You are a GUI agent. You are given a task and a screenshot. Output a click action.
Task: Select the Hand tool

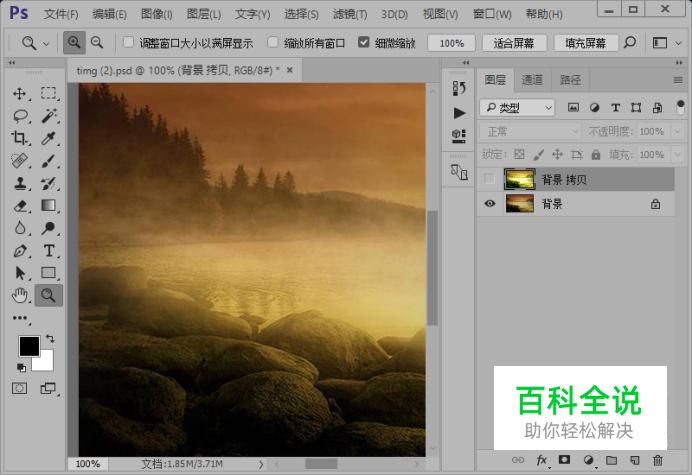[x=19, y=295]
